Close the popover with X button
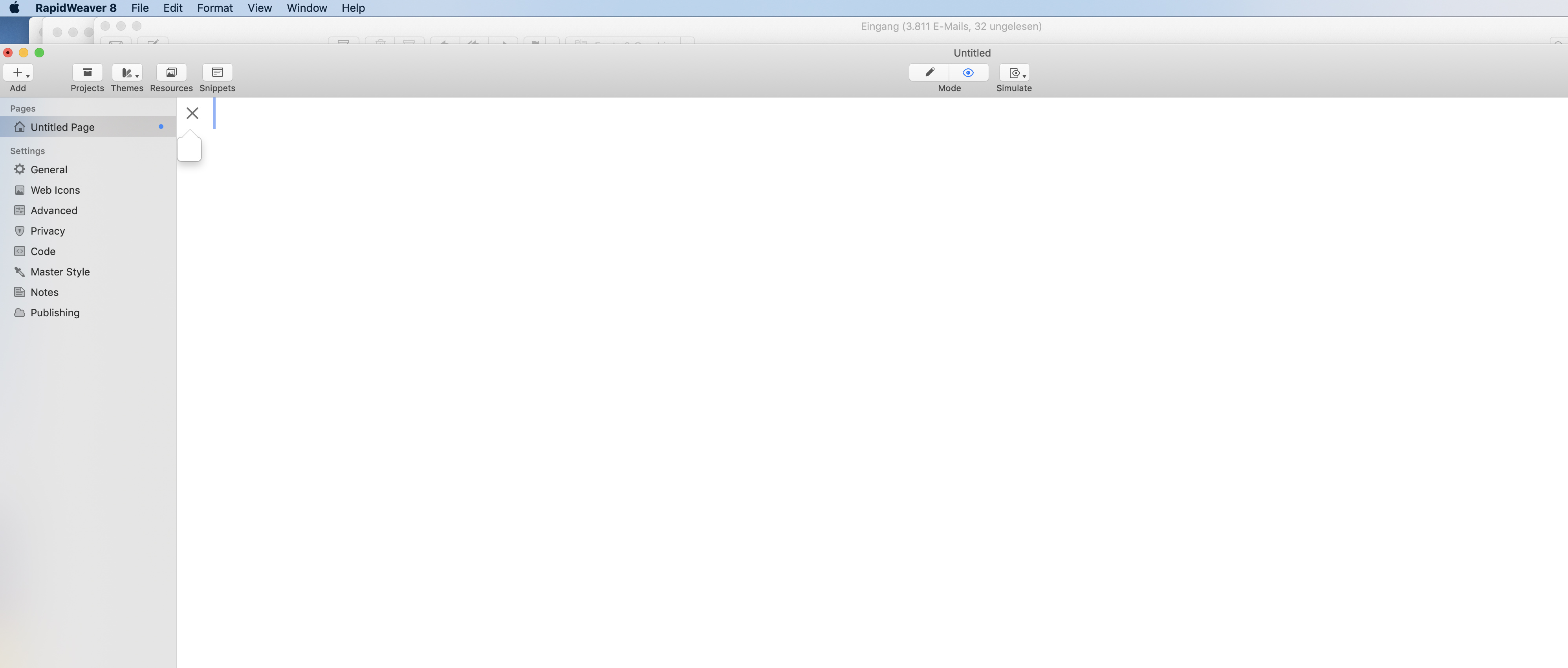Viewport: 1568px width, 668px height. [x=192, y=113]
